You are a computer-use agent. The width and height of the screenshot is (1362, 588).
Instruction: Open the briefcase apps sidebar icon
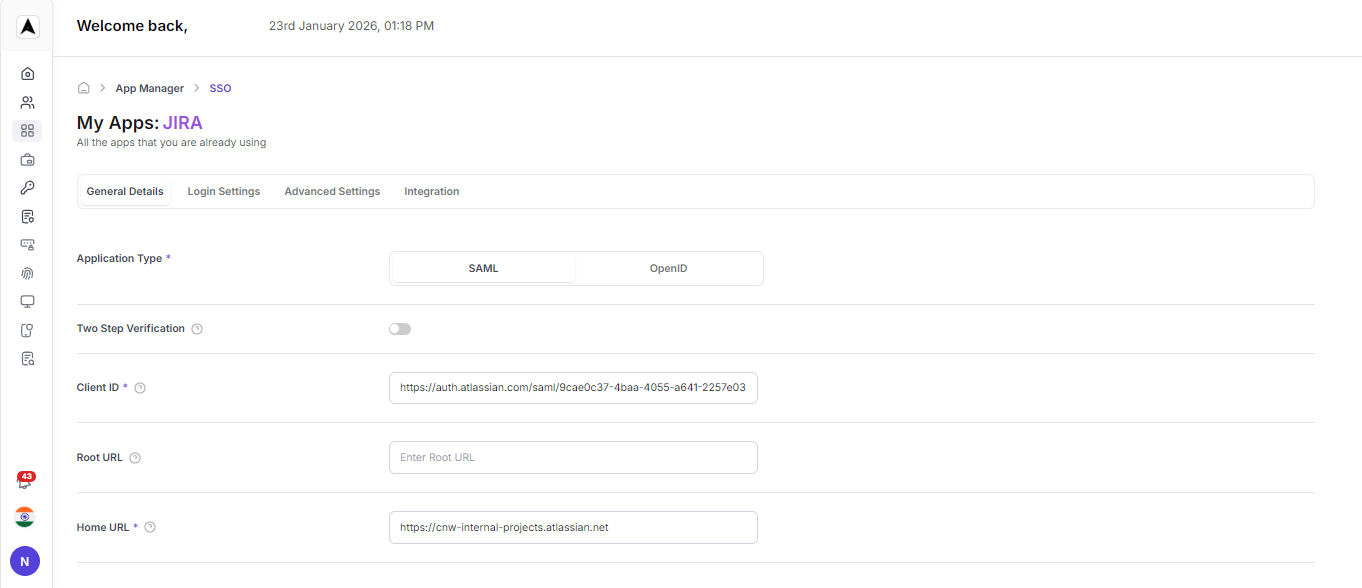pos(27,158)
